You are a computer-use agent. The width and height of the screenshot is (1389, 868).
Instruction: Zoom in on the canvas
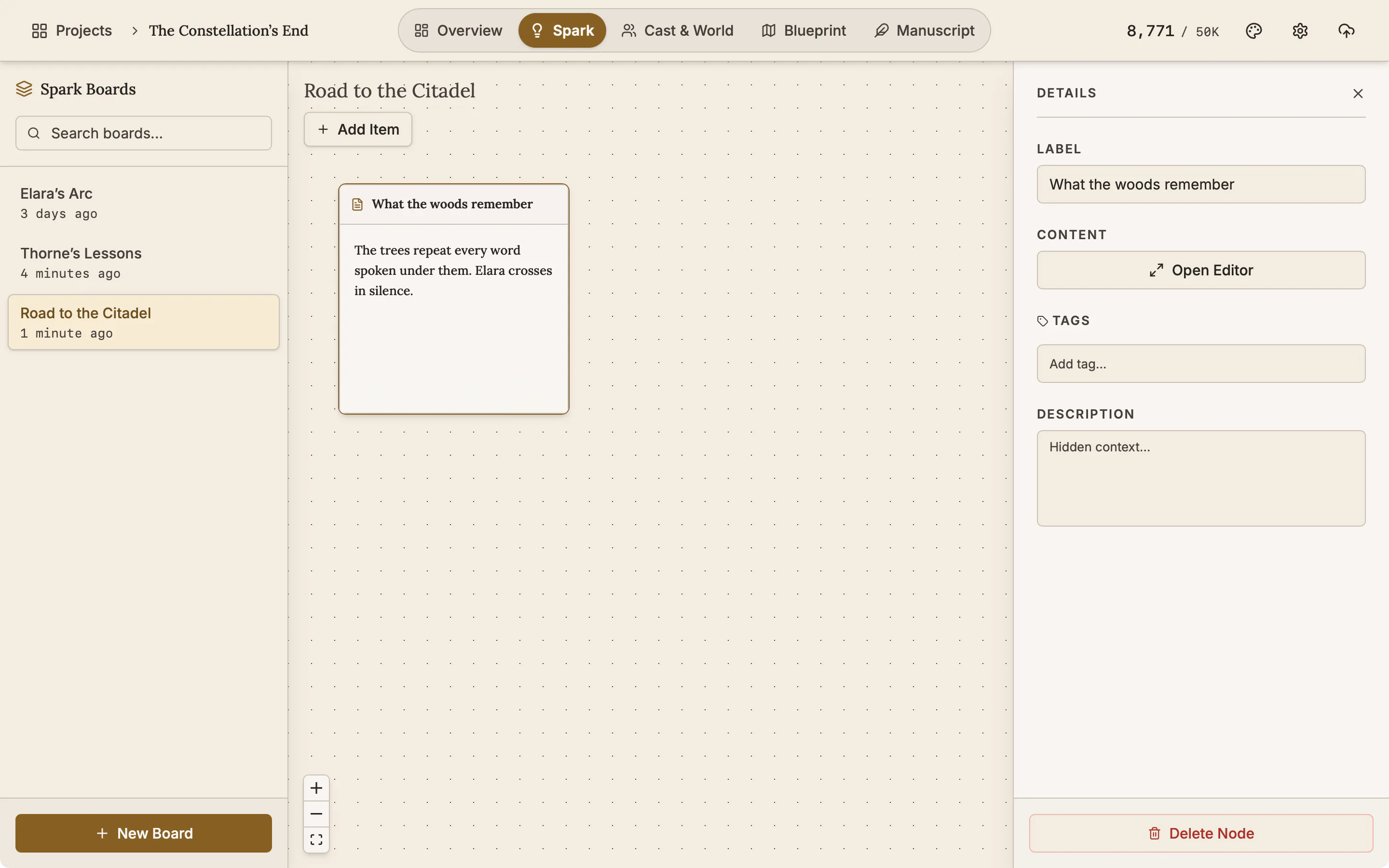tap(316, 788)
